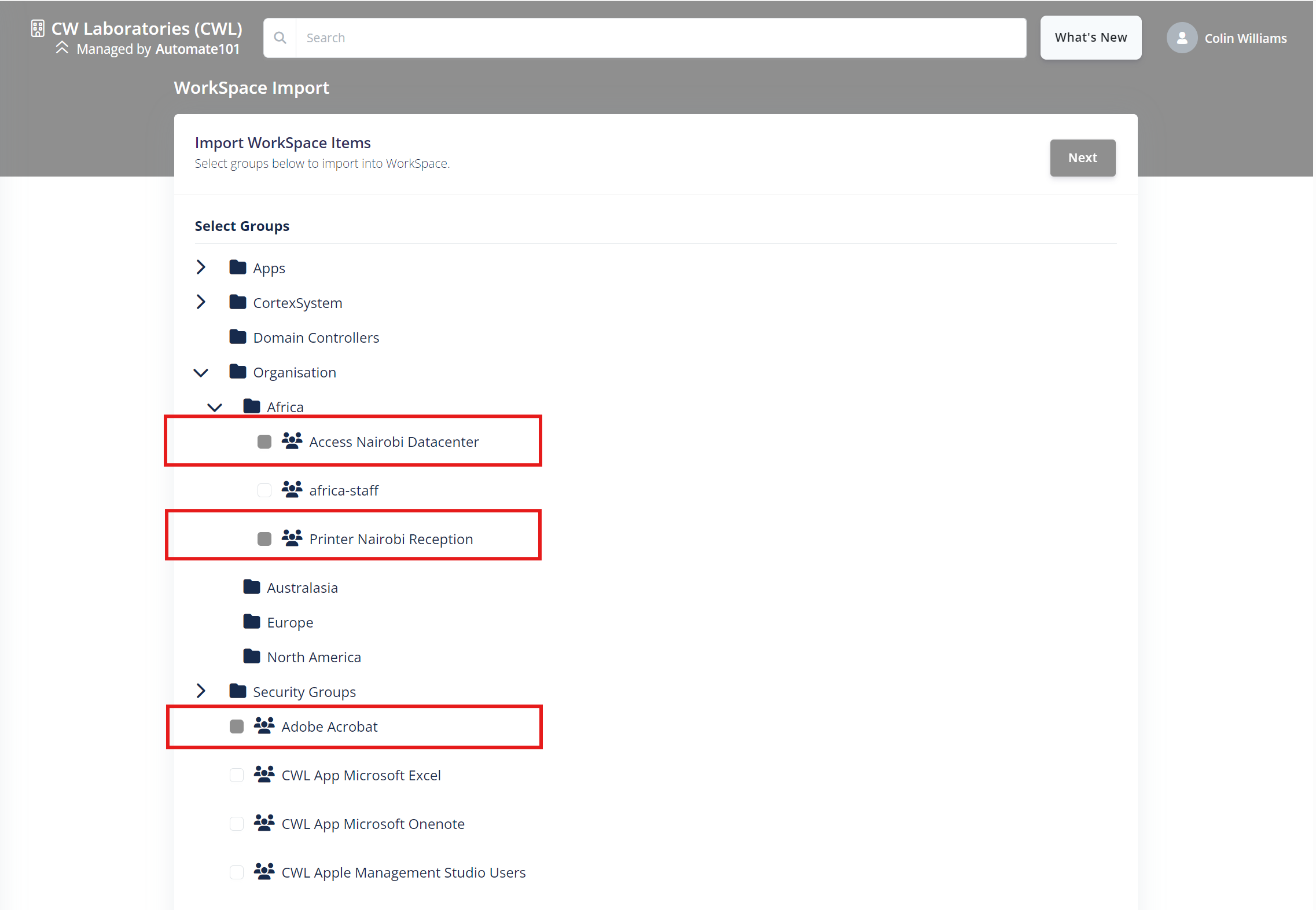Enable the Adobe Acrobat group checkbox
This screenshot has width=1316, height=910.
click(x=234, y=726)
